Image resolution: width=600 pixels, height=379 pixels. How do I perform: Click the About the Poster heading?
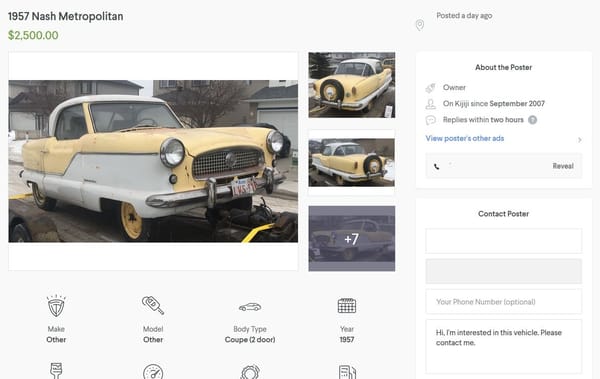[504, 67]
